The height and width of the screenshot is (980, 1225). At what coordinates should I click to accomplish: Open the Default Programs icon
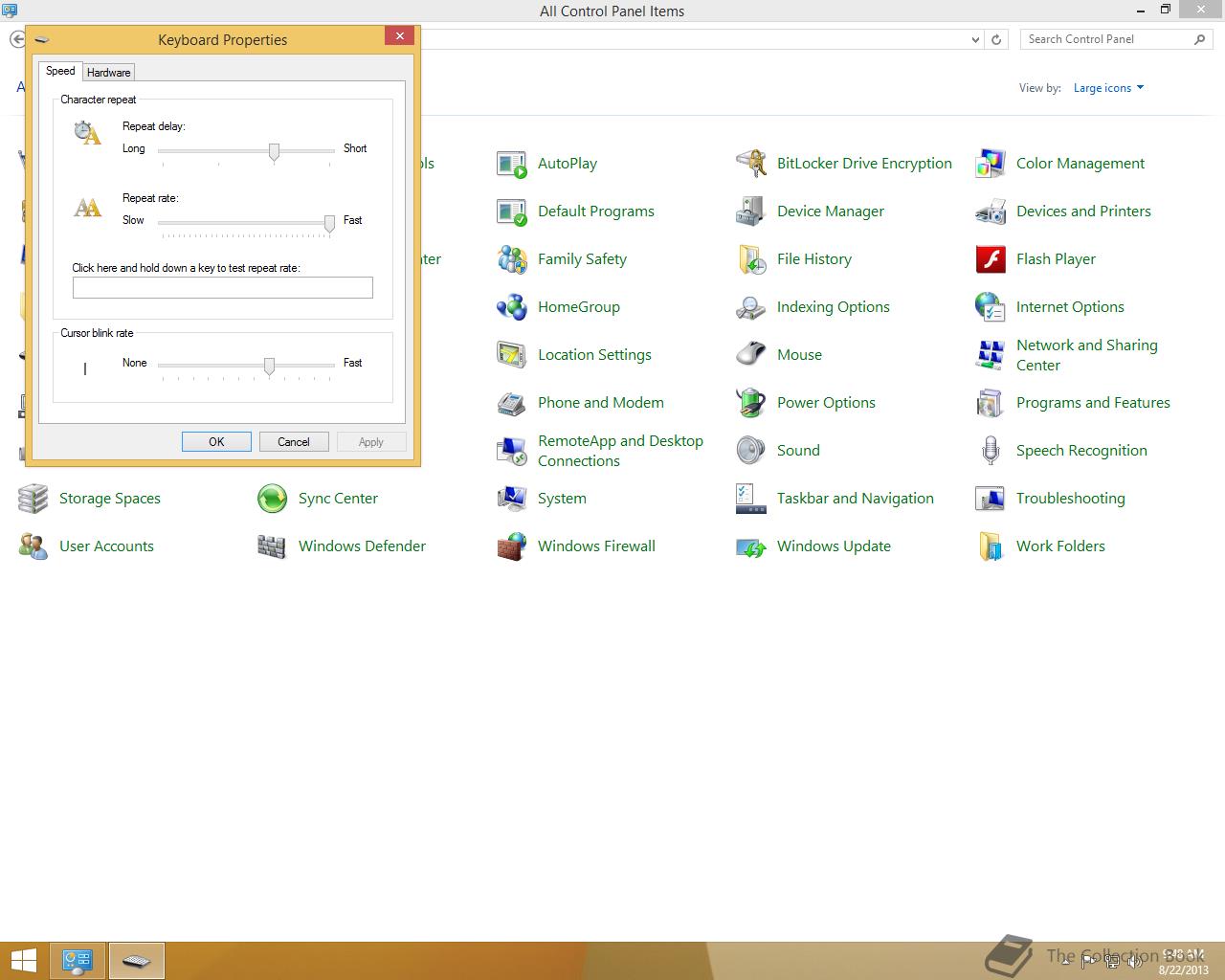pos(512,212)
